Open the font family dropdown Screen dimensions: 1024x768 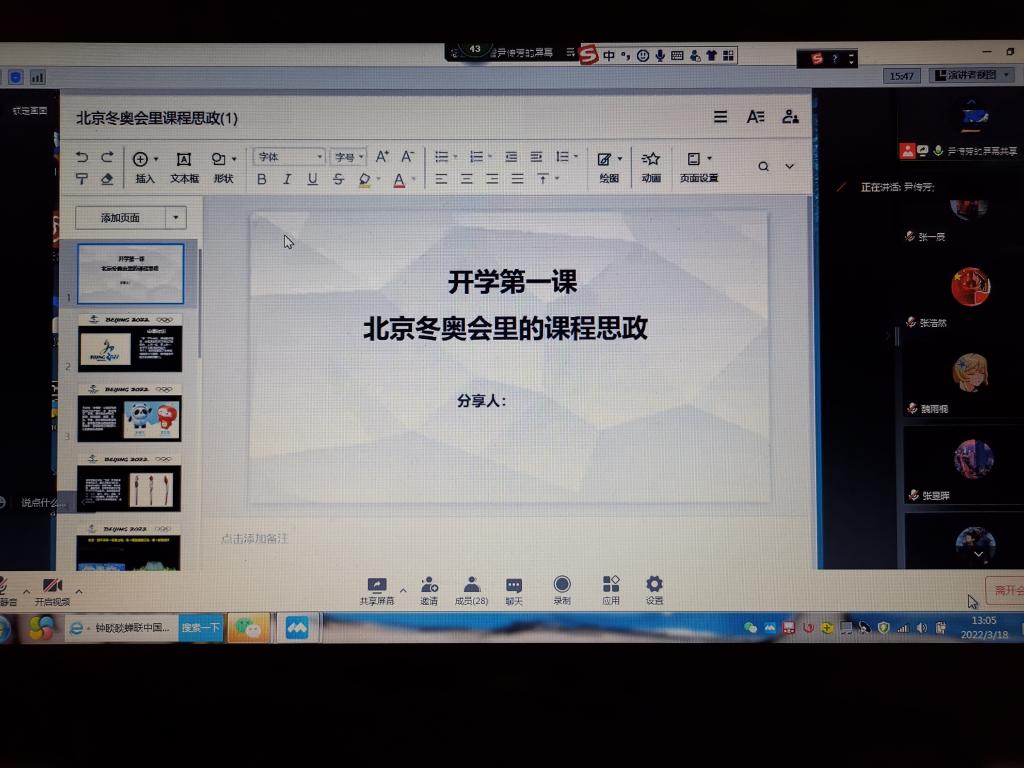click(288, 156)
